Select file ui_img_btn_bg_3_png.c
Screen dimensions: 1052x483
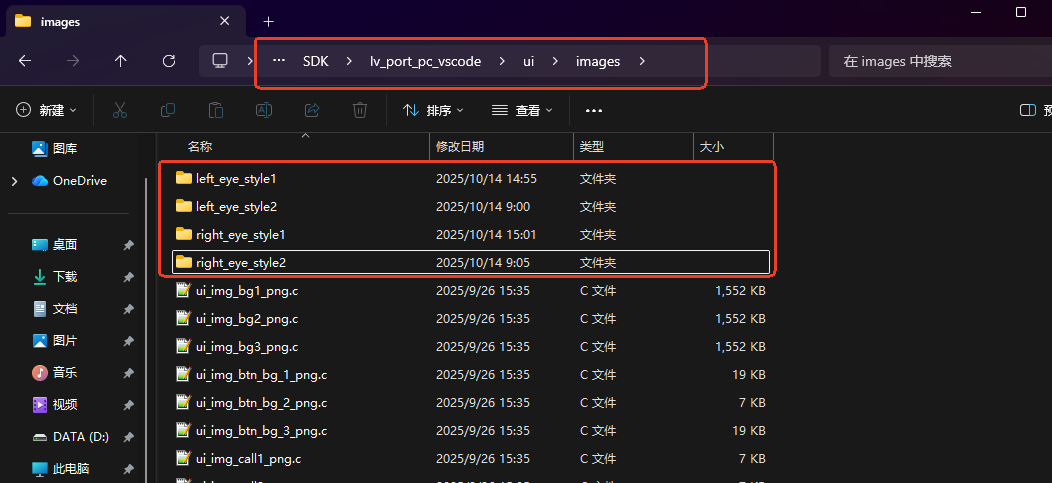coord(470,431)
